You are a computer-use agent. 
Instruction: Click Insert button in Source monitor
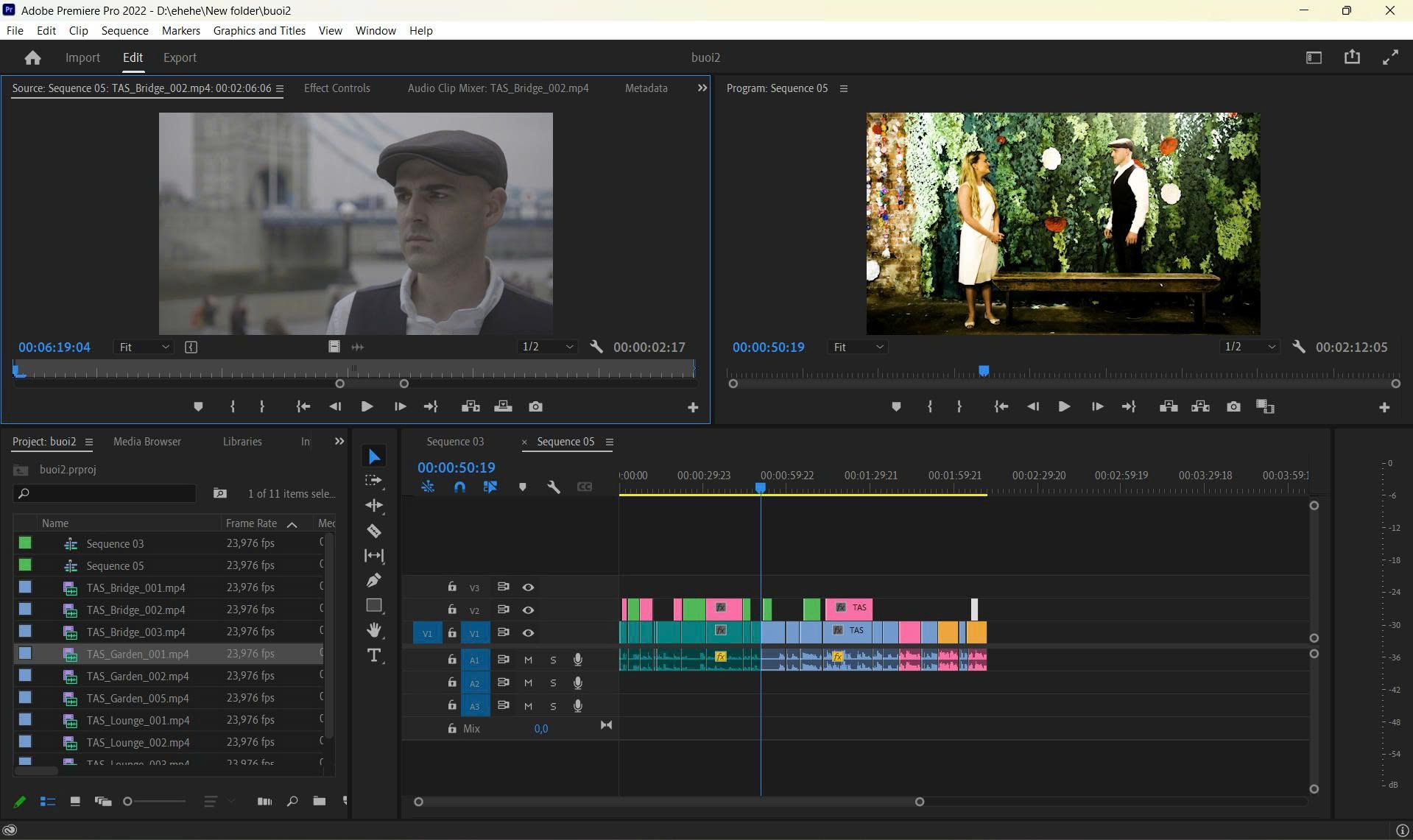point(471,406)
